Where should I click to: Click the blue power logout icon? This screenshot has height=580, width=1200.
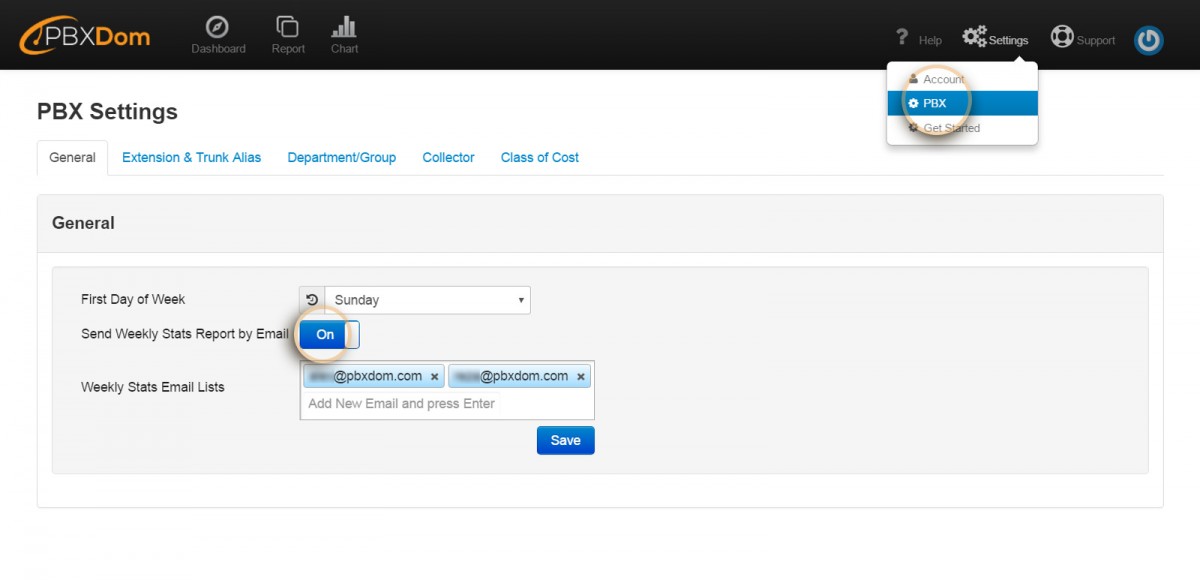(x=1148, y=40)
